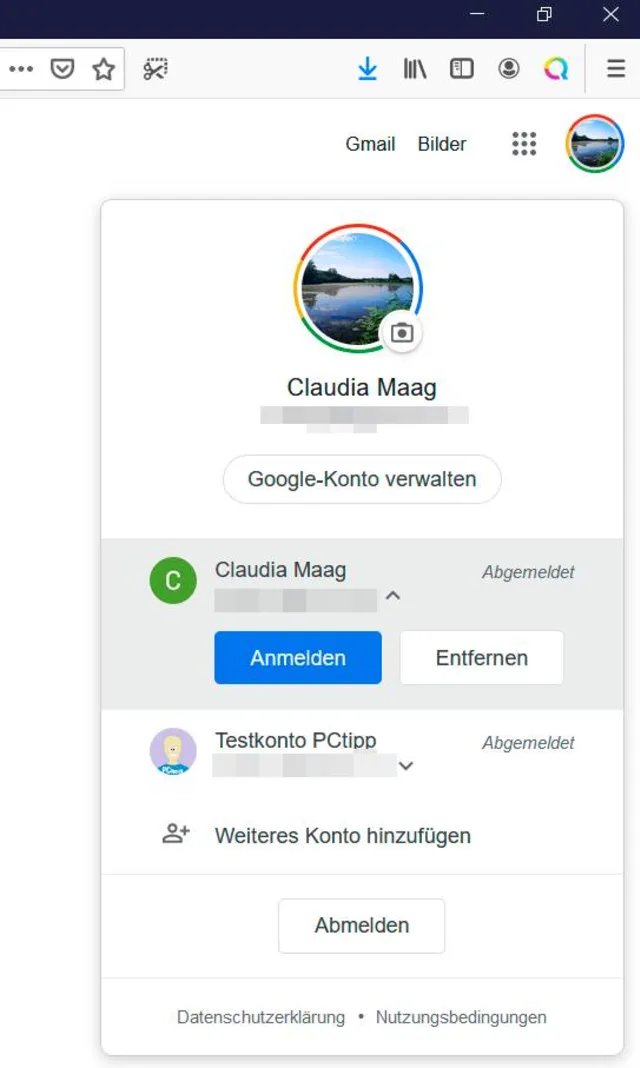Click the Pocket save icon
The width and height of the screenshot is (640, 1068).
pyautogui.click(x=63, y=69)
